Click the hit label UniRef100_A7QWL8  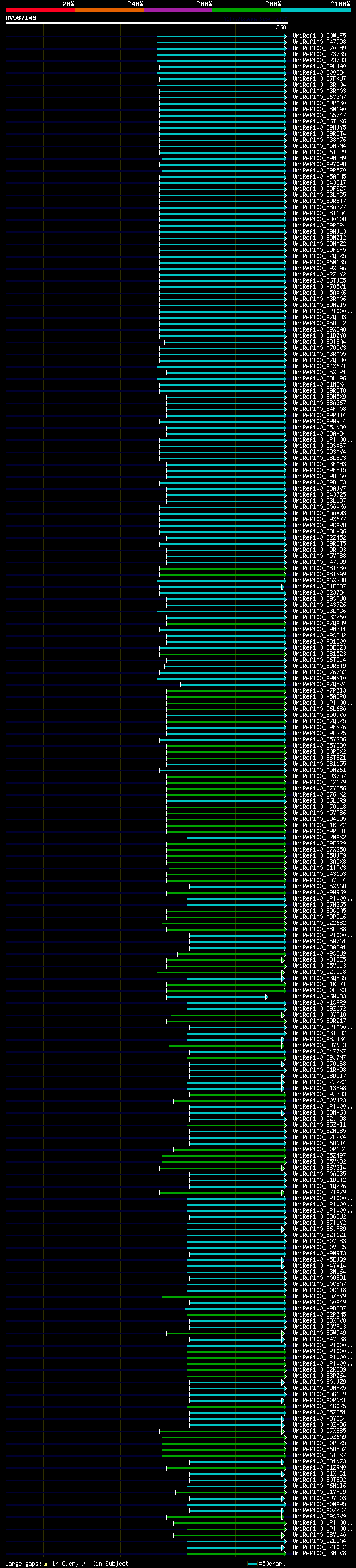(319, 807)
